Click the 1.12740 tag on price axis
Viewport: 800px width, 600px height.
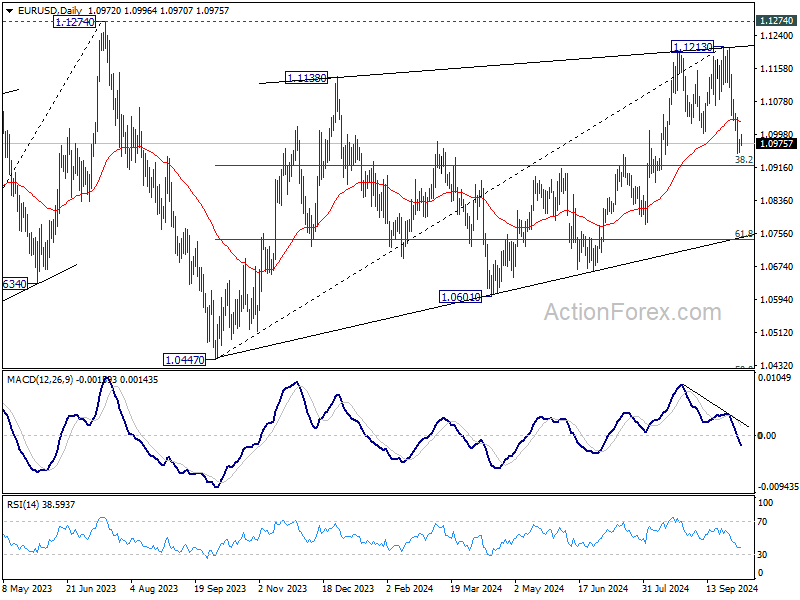click(x=777, y=21)
